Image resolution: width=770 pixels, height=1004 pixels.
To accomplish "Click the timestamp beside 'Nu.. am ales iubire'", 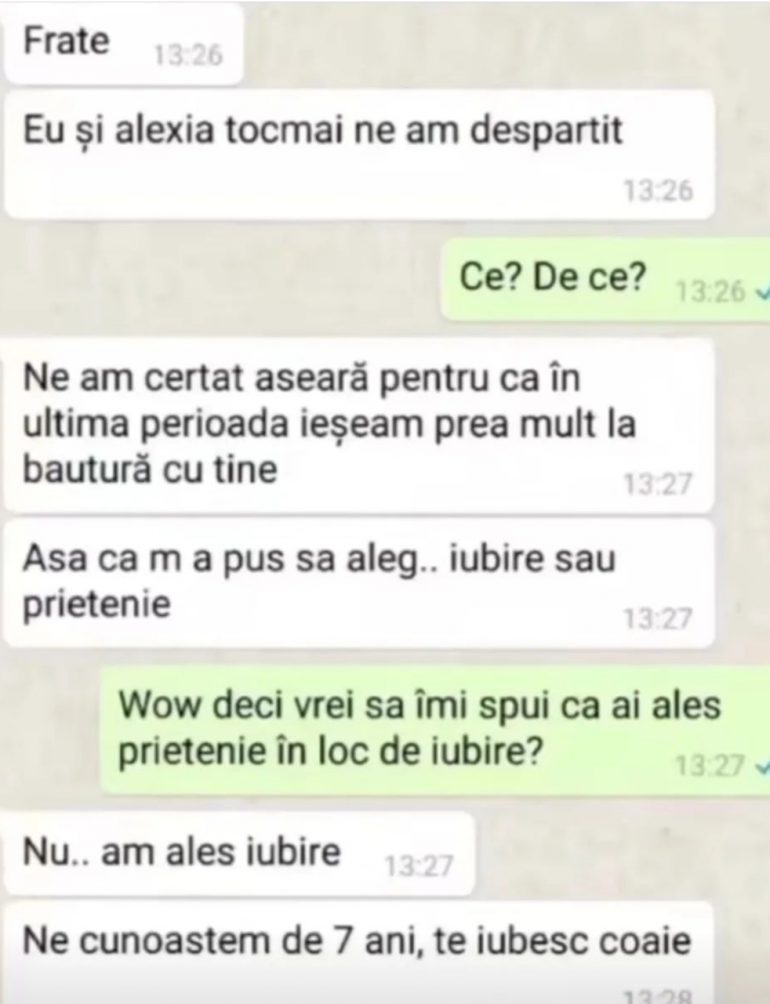I will (419, 866).
